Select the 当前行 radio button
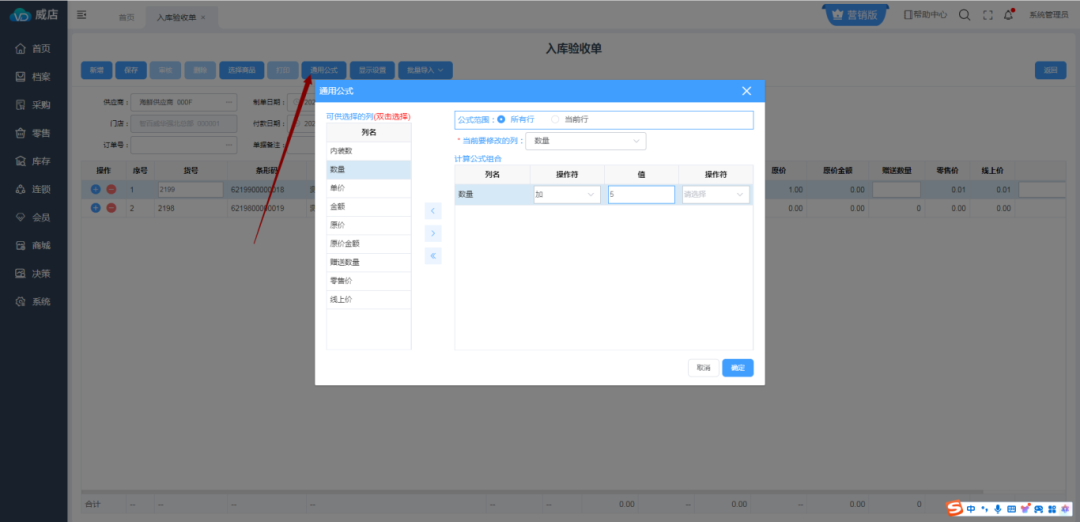Image resolution: width=1080 pixels, height=522 pixels. (x=556, y=120)
